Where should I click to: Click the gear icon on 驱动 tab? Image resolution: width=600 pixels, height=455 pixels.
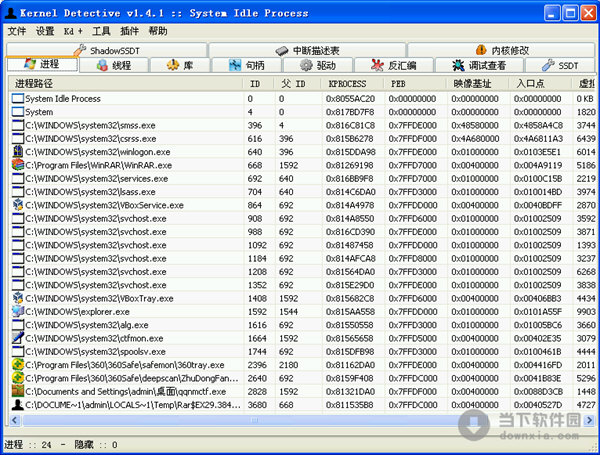(x=306, y=65)
